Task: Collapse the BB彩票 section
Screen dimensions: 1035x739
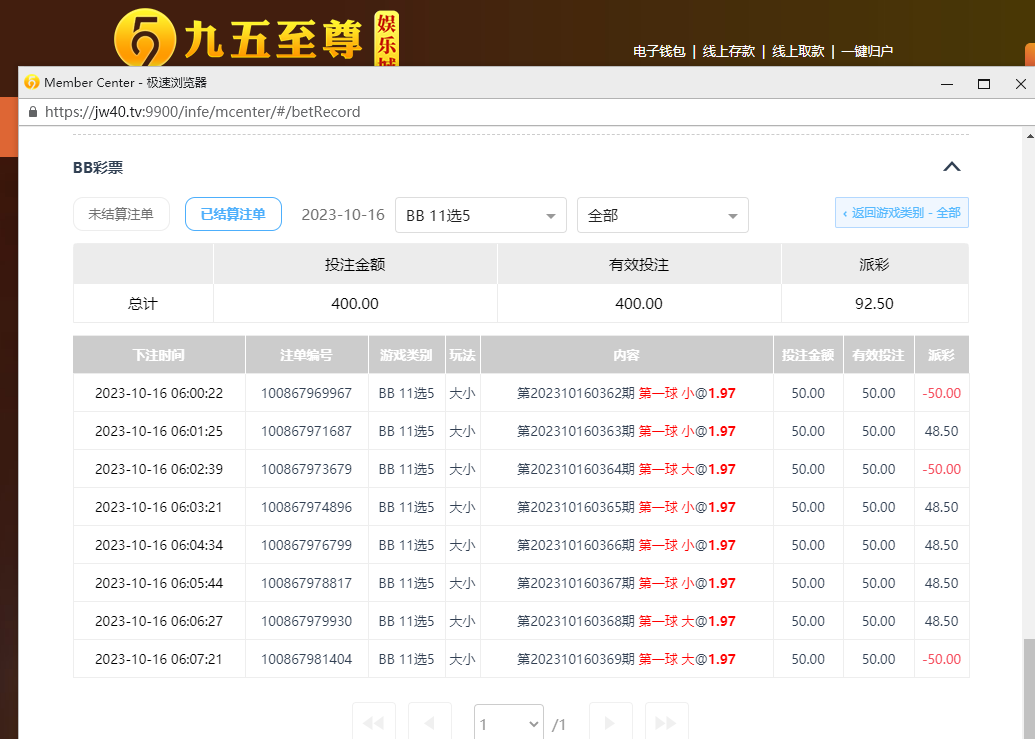Action: tap(951, 167)
